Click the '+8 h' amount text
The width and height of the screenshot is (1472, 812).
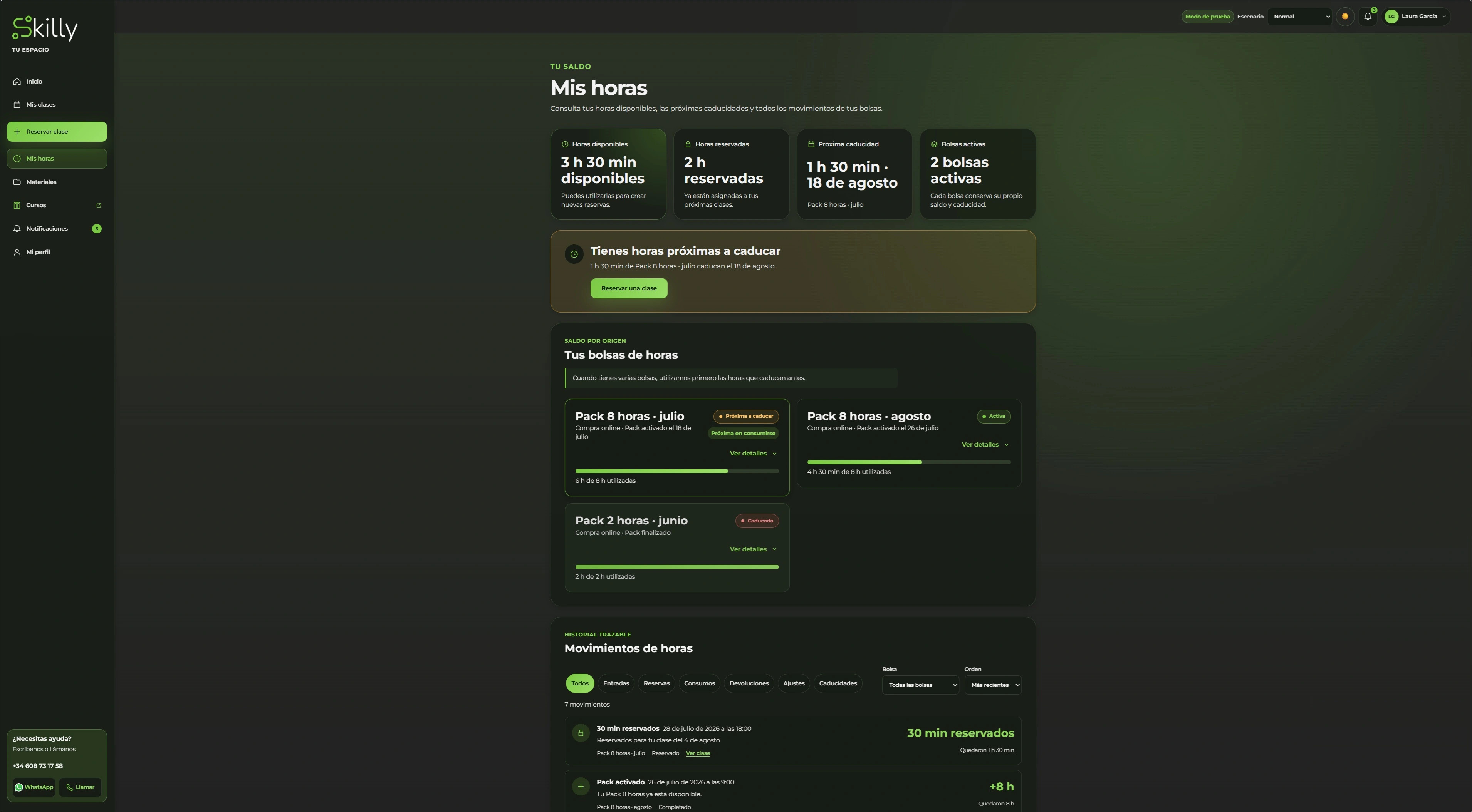[x=1001, y=787]
